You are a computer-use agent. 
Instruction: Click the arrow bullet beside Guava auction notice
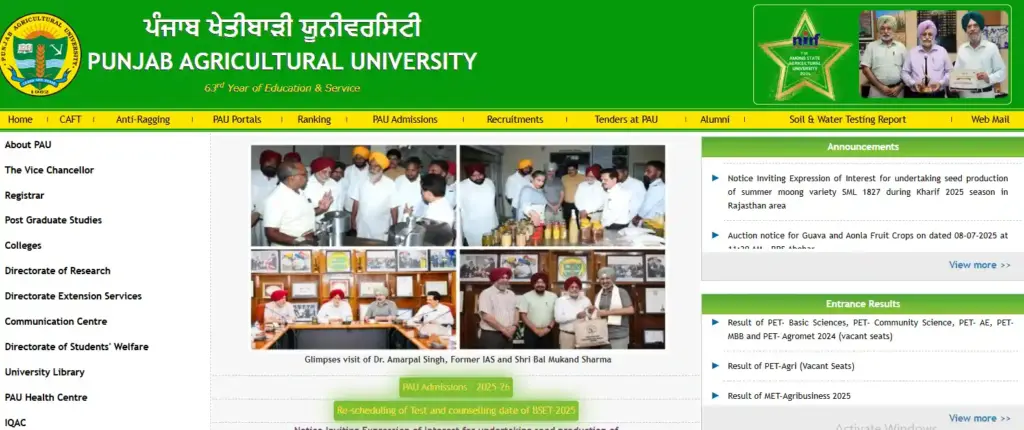(715, 236)
